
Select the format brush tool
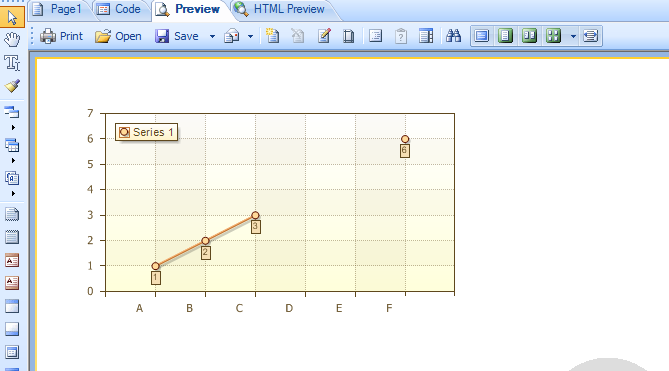click(12, 86)
